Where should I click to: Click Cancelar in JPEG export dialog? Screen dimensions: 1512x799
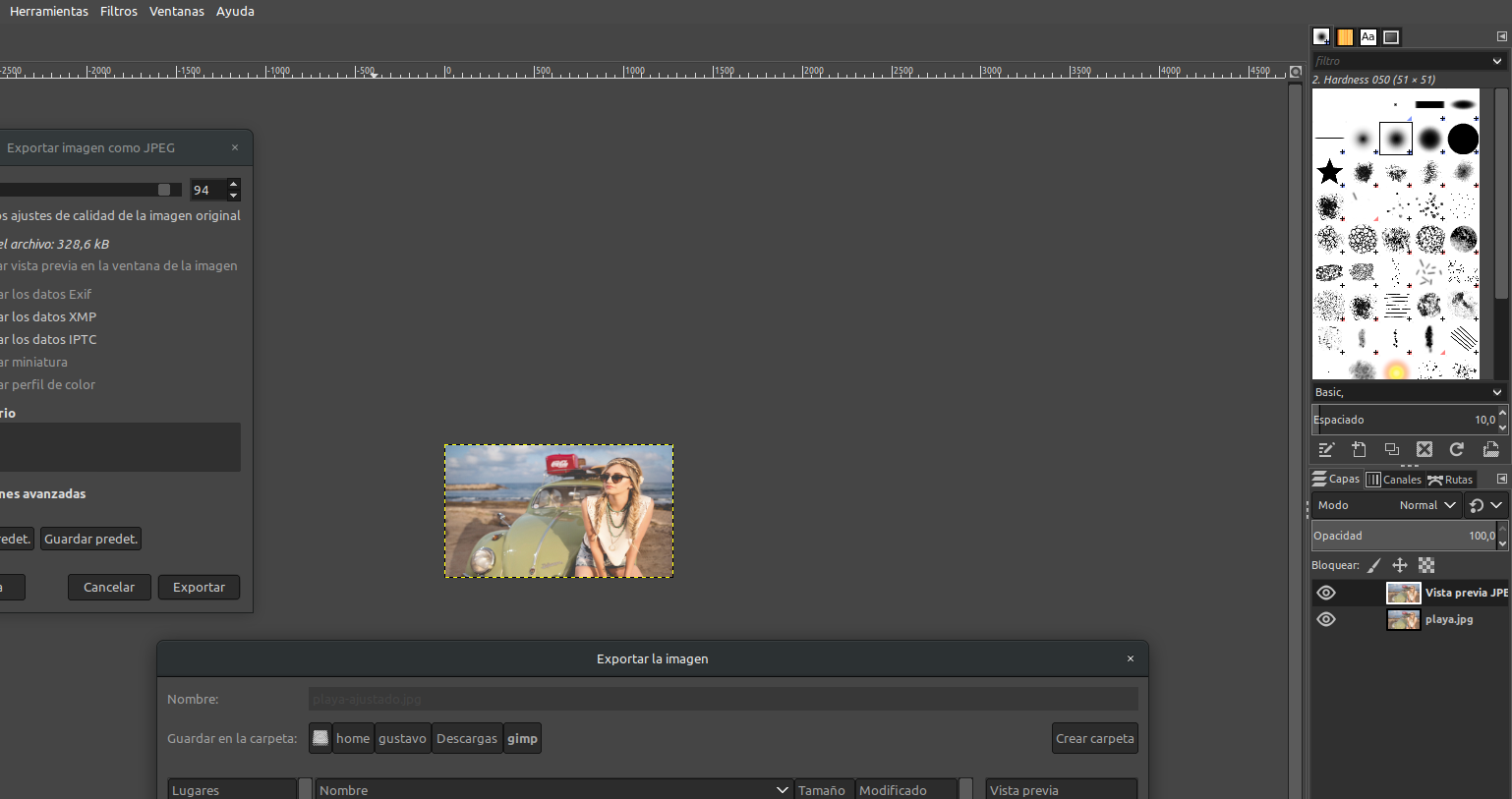click(x=109, y=587)
